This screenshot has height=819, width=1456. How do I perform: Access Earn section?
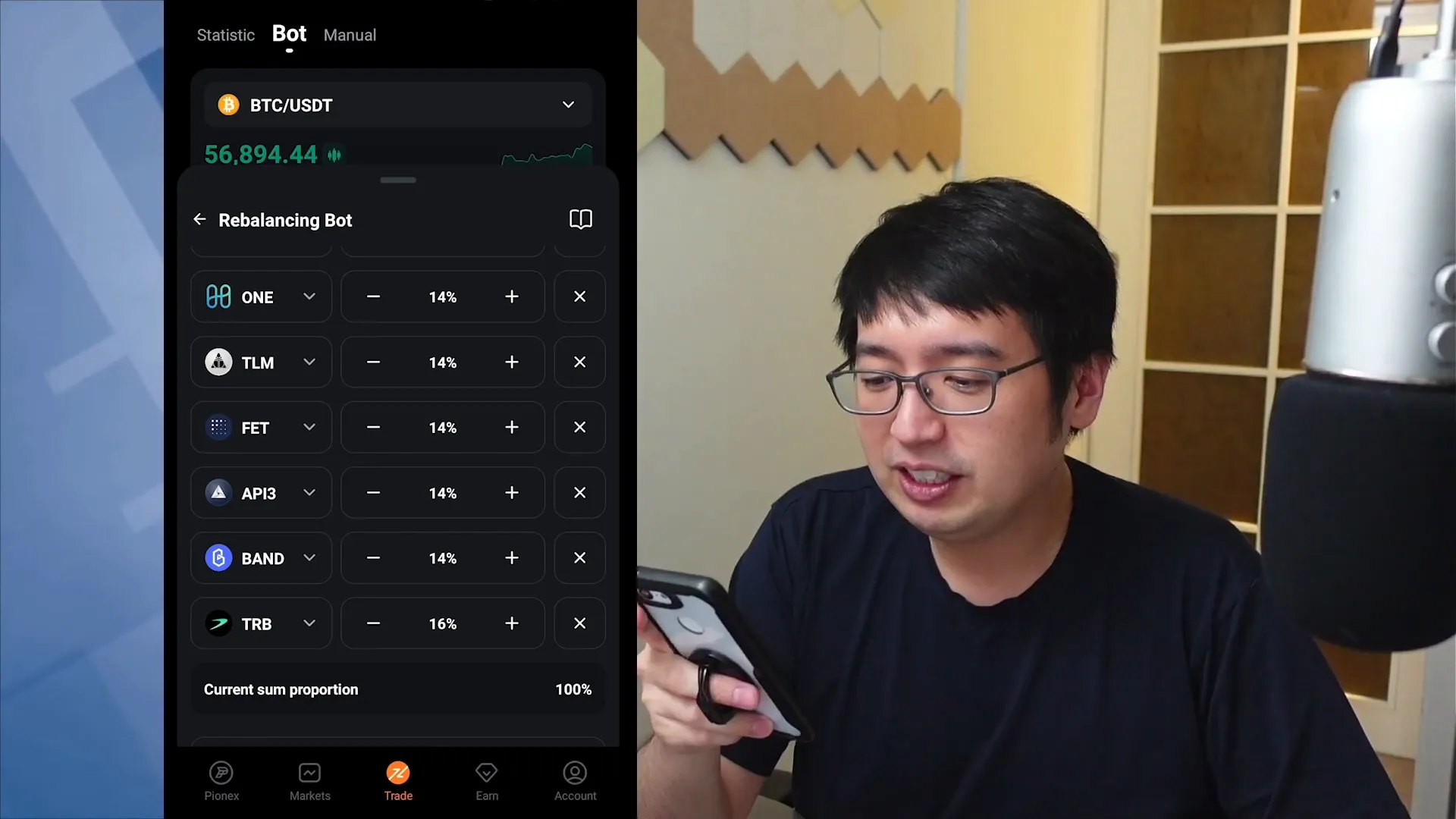pos(486,781)
